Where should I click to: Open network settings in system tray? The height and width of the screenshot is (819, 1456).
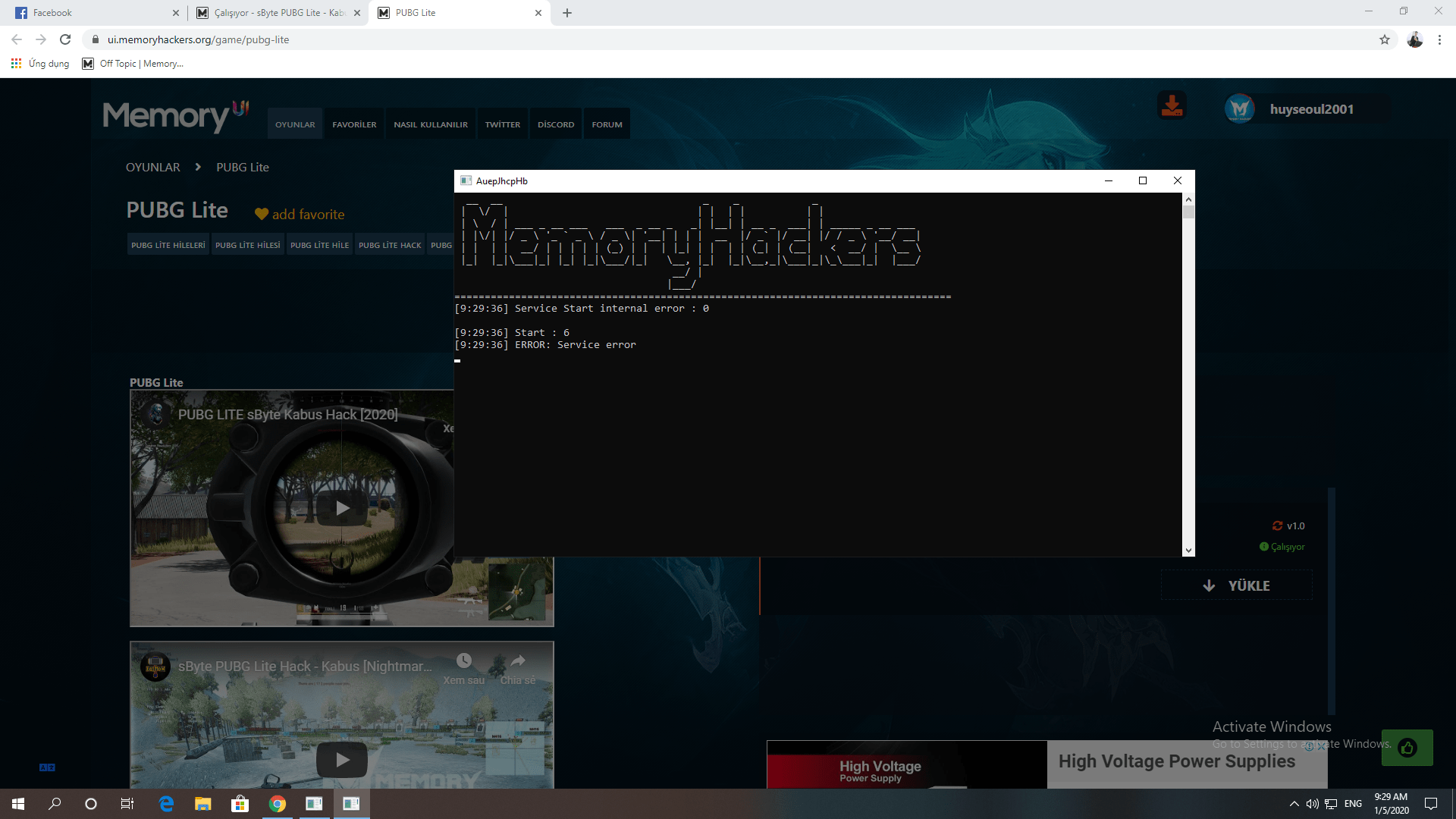coord(1331,804)
